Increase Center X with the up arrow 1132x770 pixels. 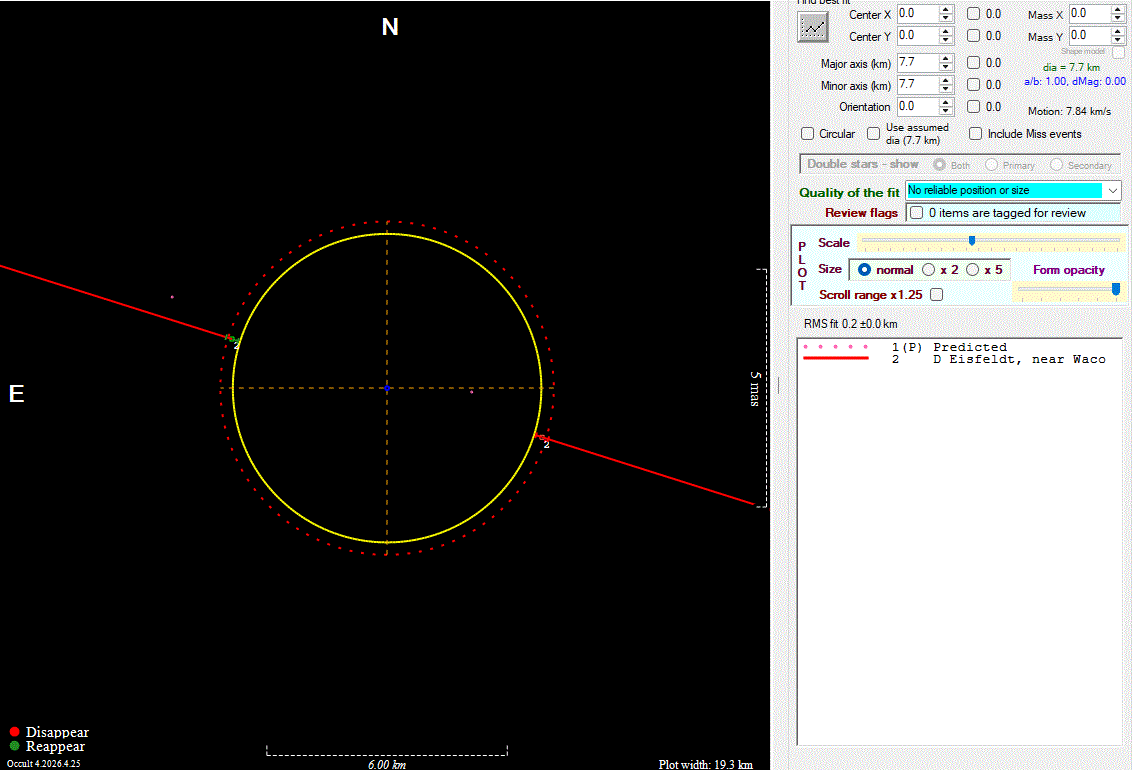[946, 9]
